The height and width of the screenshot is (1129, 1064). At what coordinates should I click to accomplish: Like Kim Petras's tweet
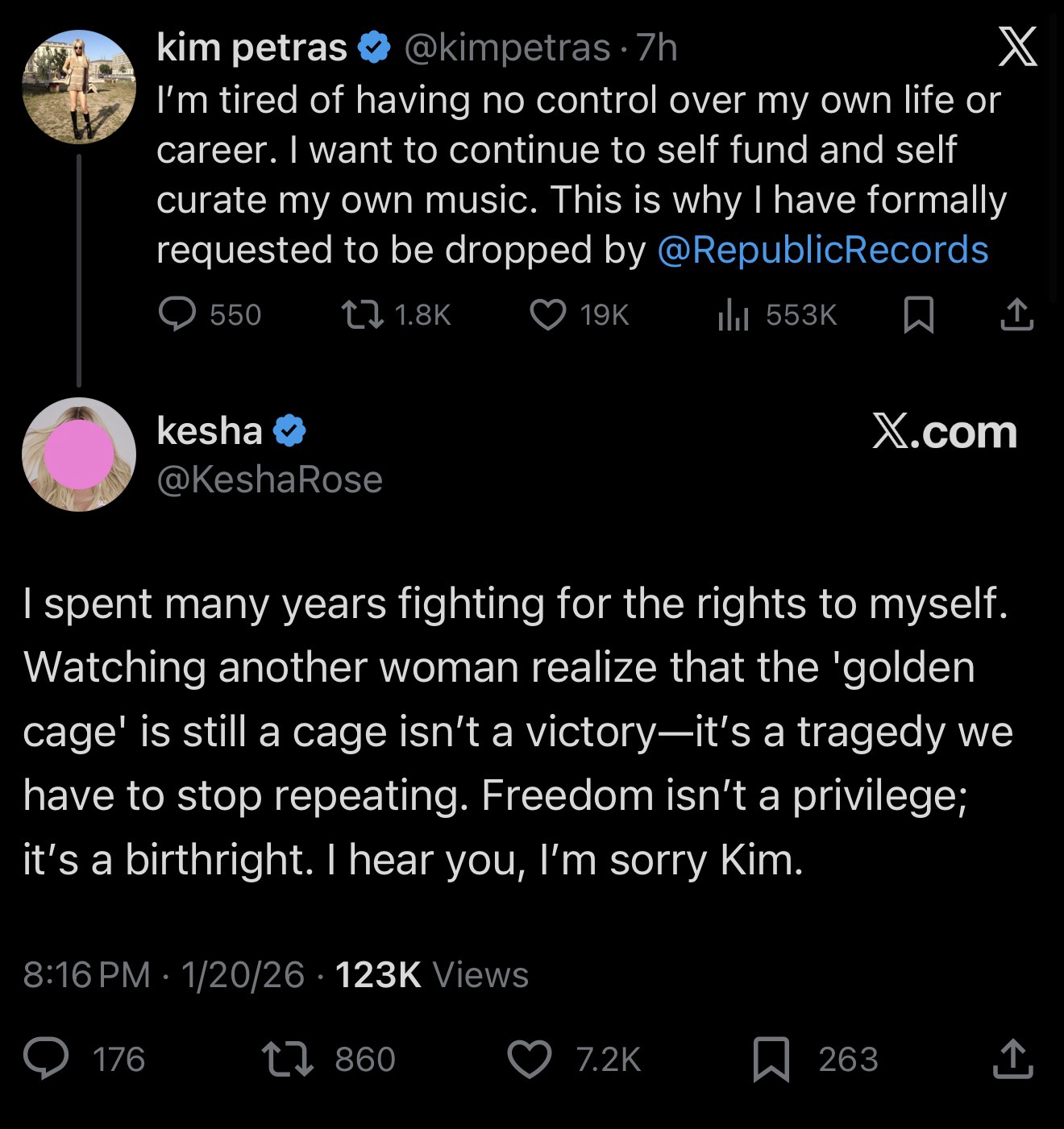tap(548, 314)
